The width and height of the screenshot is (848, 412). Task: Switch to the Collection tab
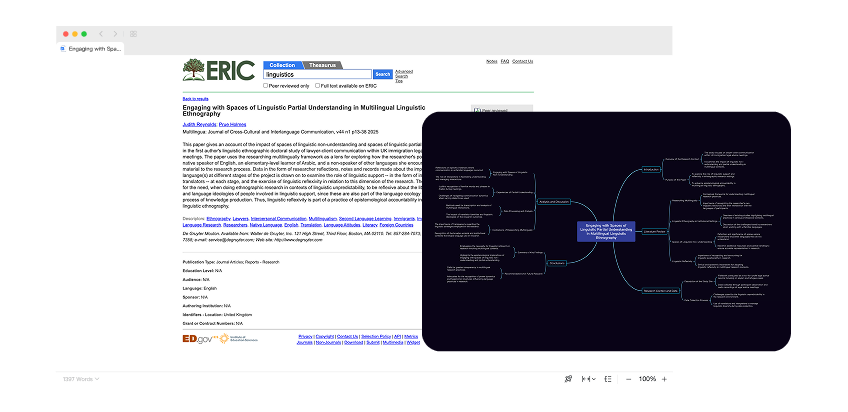(282, 65)
